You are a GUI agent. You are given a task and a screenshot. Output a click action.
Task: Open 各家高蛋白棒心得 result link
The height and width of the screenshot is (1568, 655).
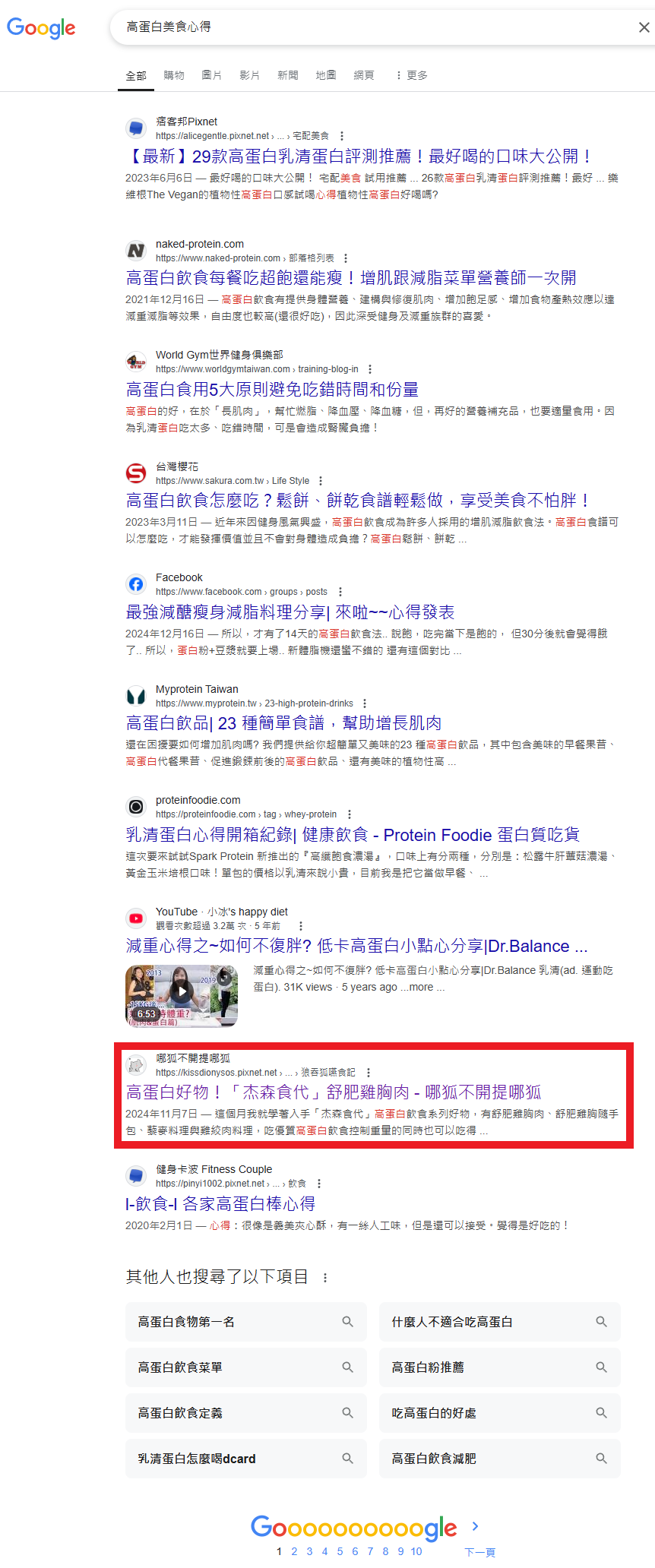[220, 1203]
